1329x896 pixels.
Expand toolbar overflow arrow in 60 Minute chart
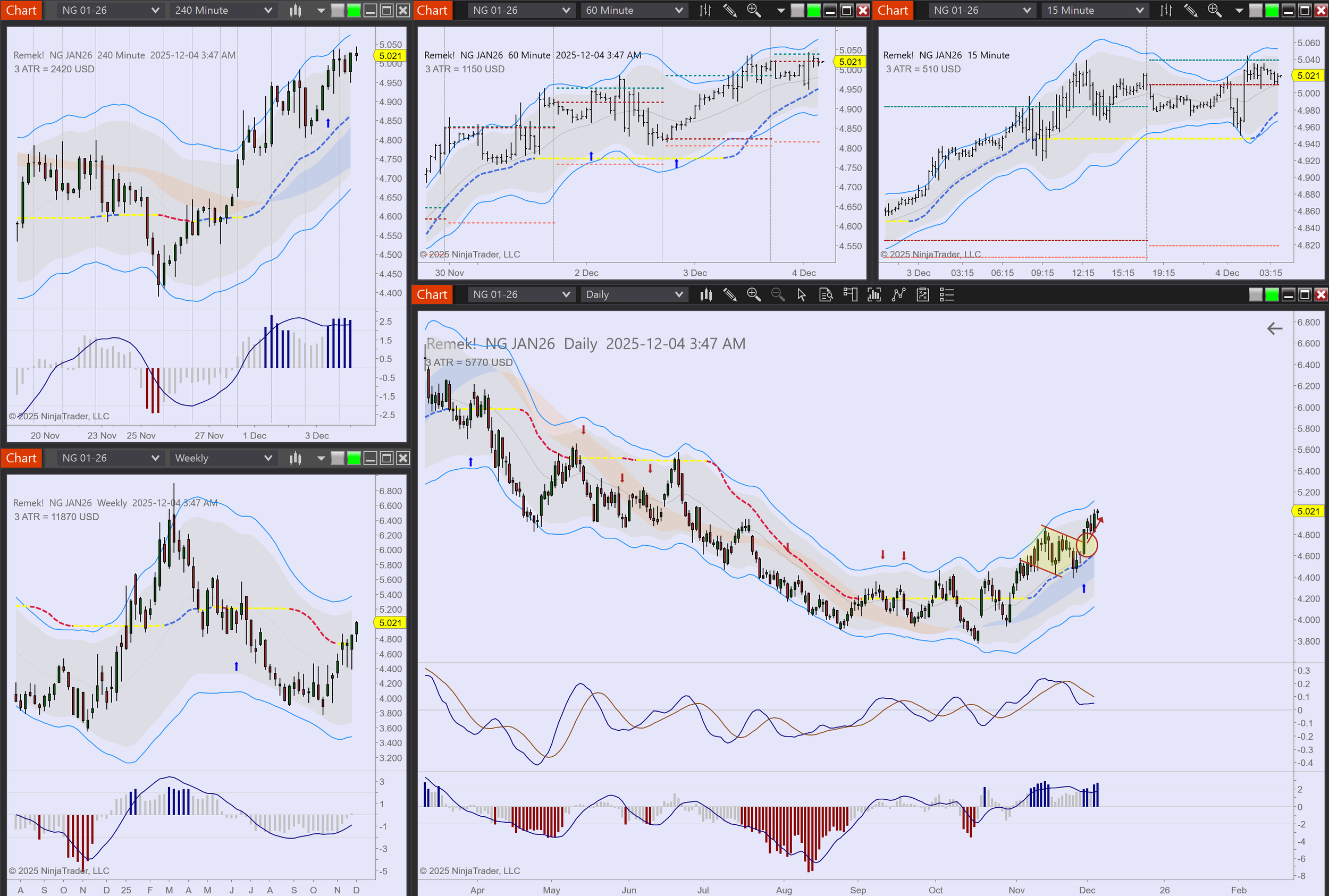781,10
